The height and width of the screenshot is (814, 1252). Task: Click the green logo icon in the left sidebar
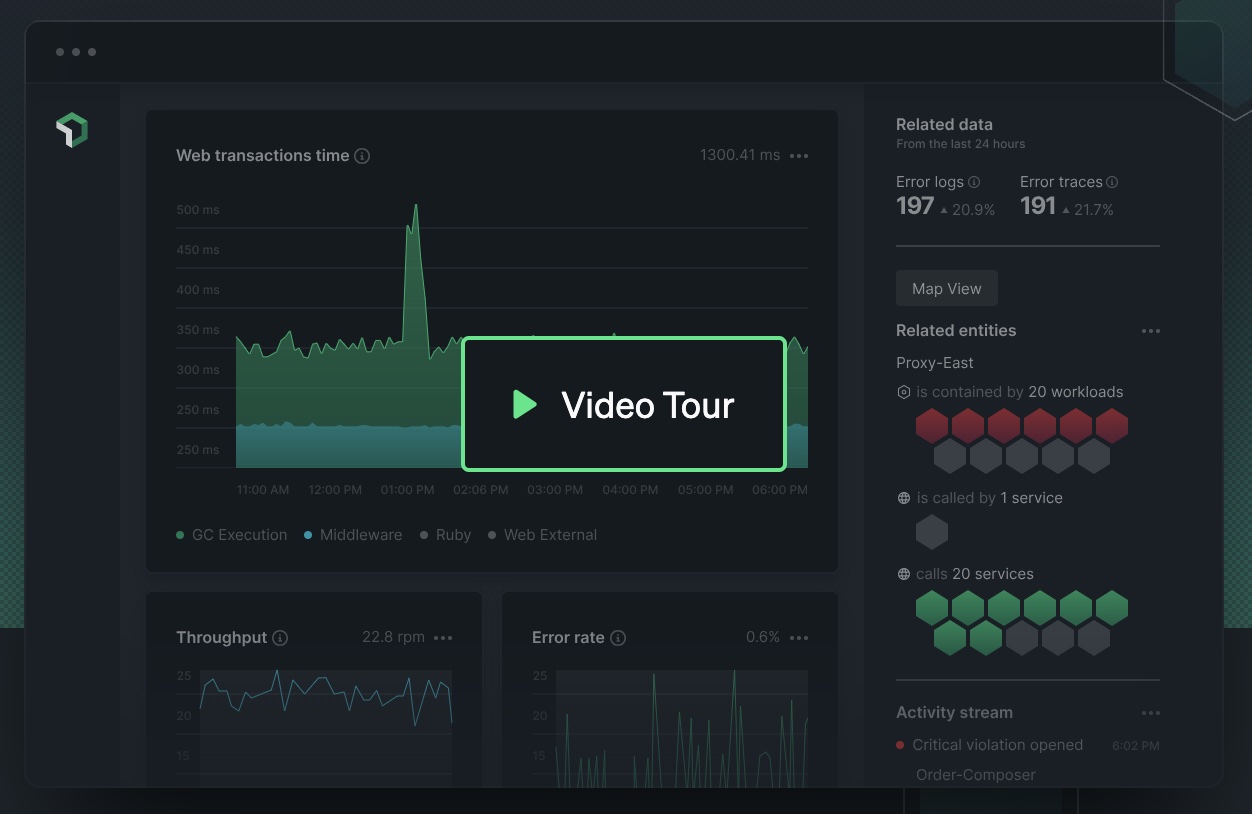(x=71, y=129)
